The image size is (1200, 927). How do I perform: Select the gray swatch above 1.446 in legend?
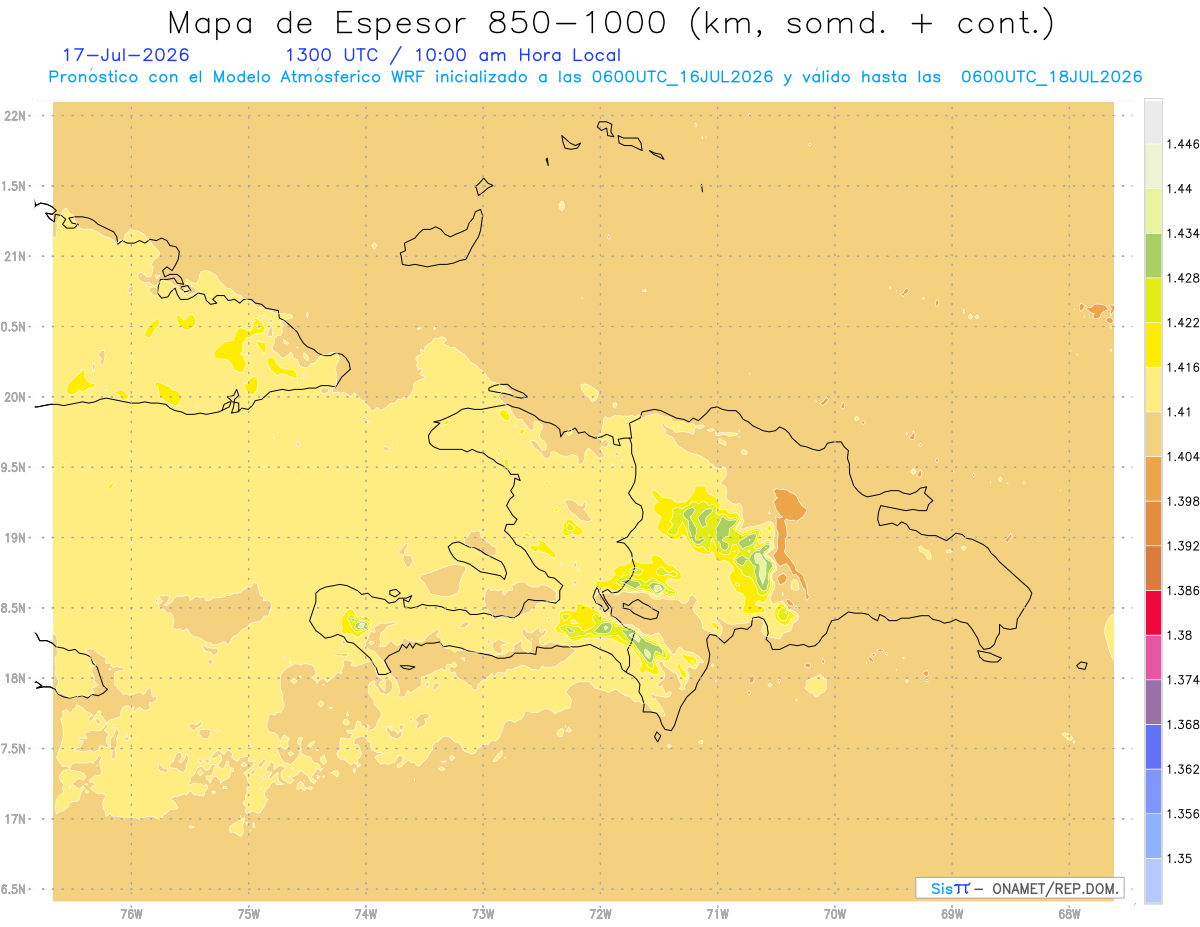coord(1153,121)
